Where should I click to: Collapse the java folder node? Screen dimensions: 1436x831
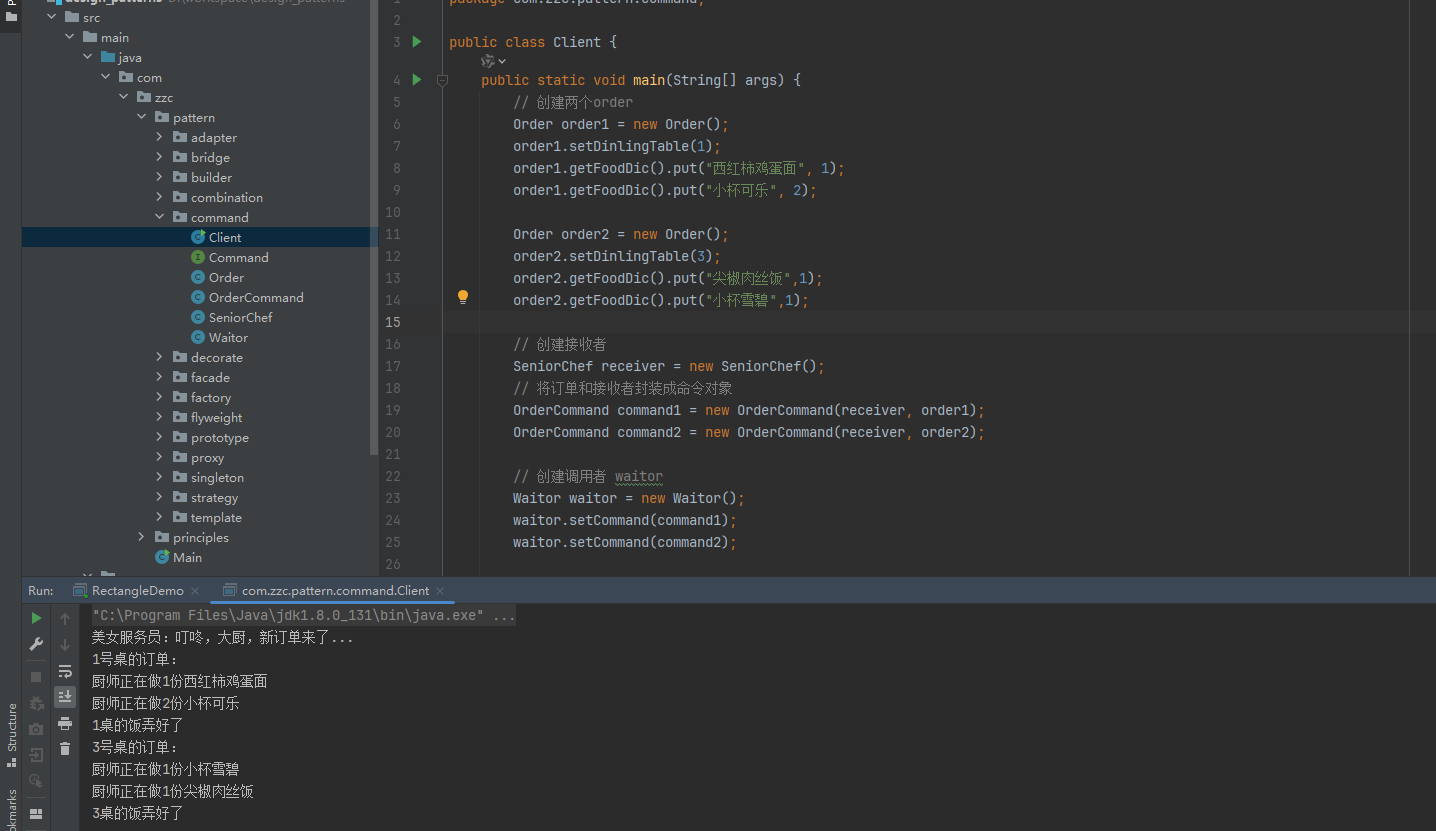(x=87, y=57)
